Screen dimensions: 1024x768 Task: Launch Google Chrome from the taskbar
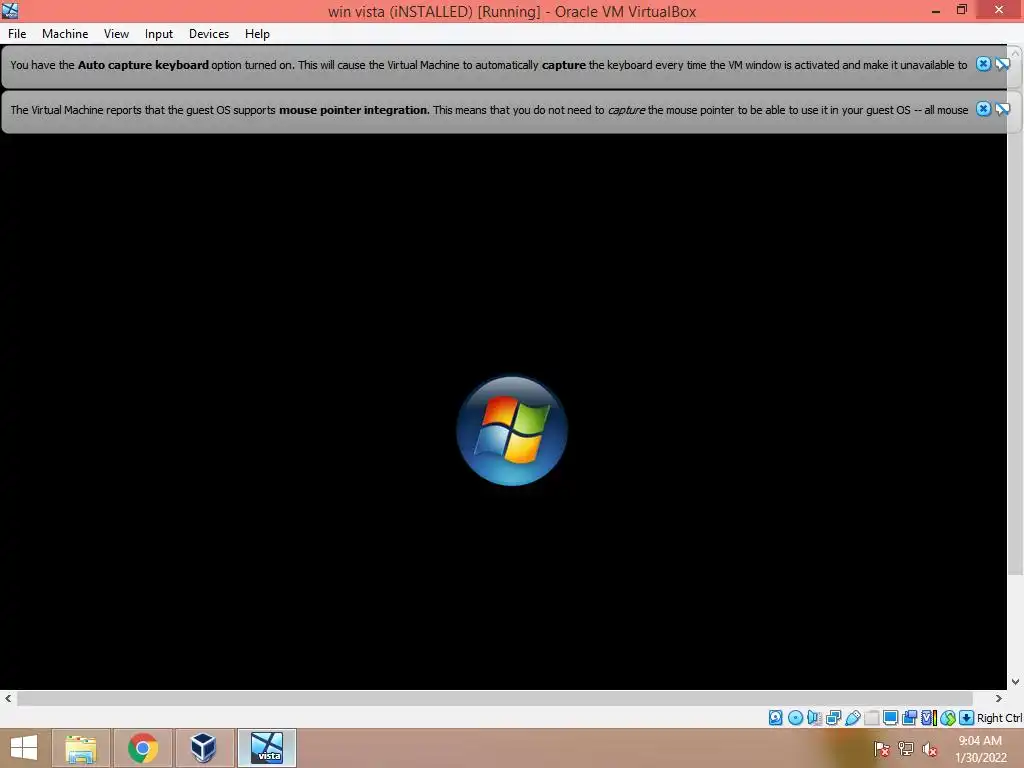pyautogui.click(x=142, y=748)
